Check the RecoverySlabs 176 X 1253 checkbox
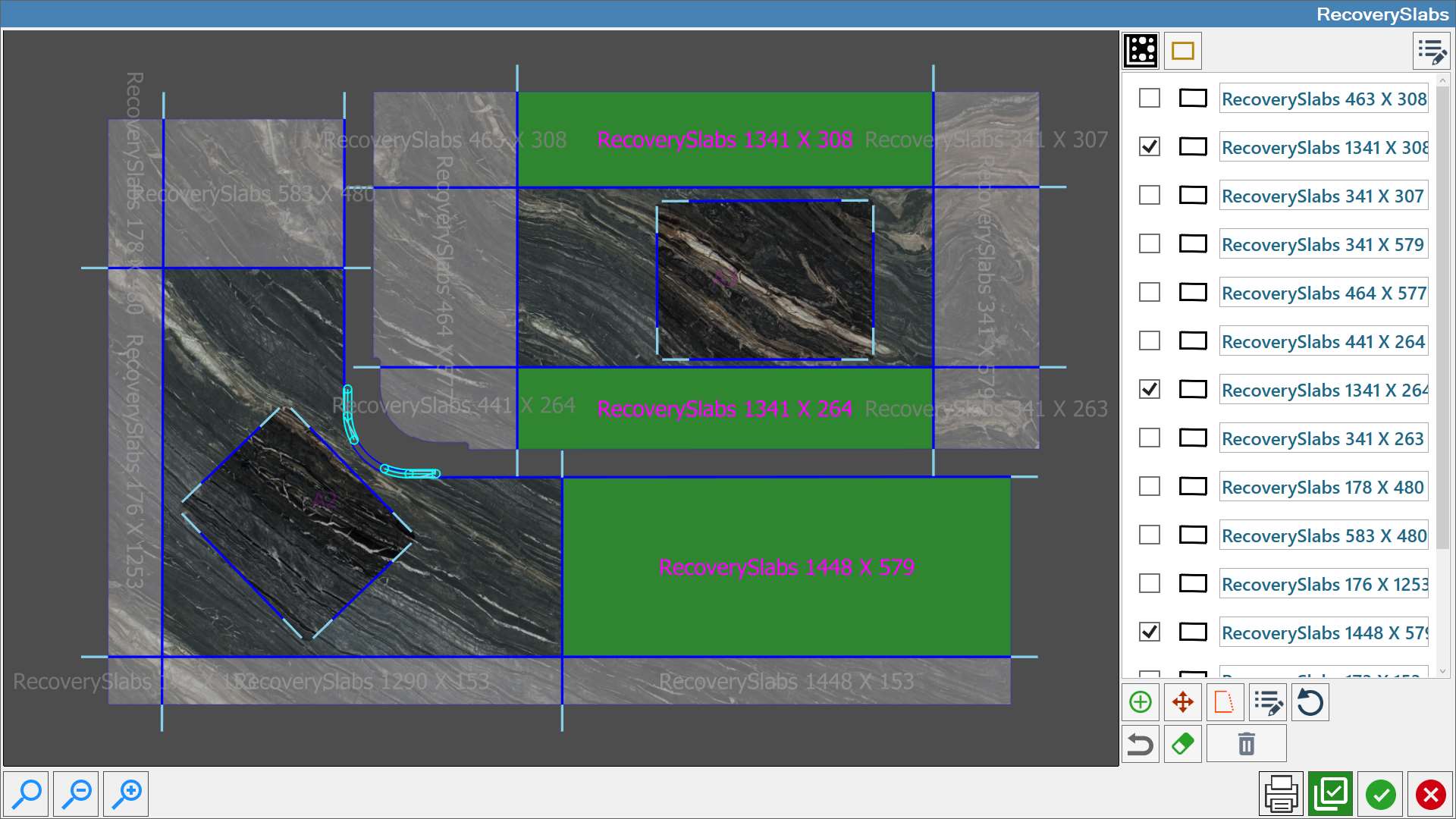The width and height of the screenshot is (1456, 819). 1150,584
